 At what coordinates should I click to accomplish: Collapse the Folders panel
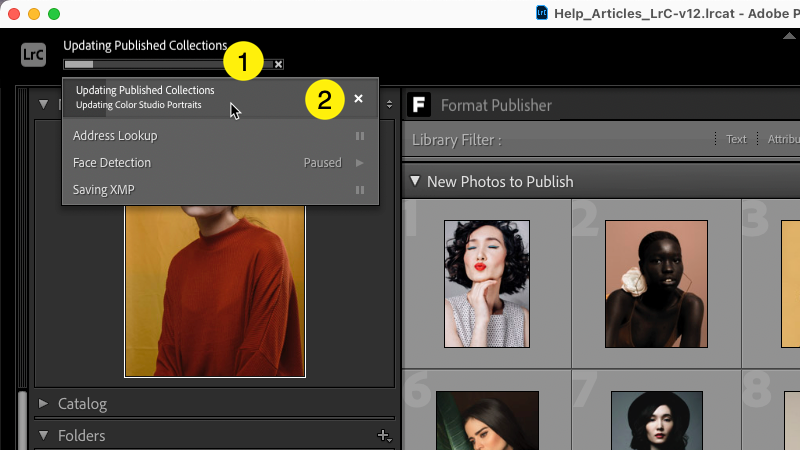tap(43, 435)
